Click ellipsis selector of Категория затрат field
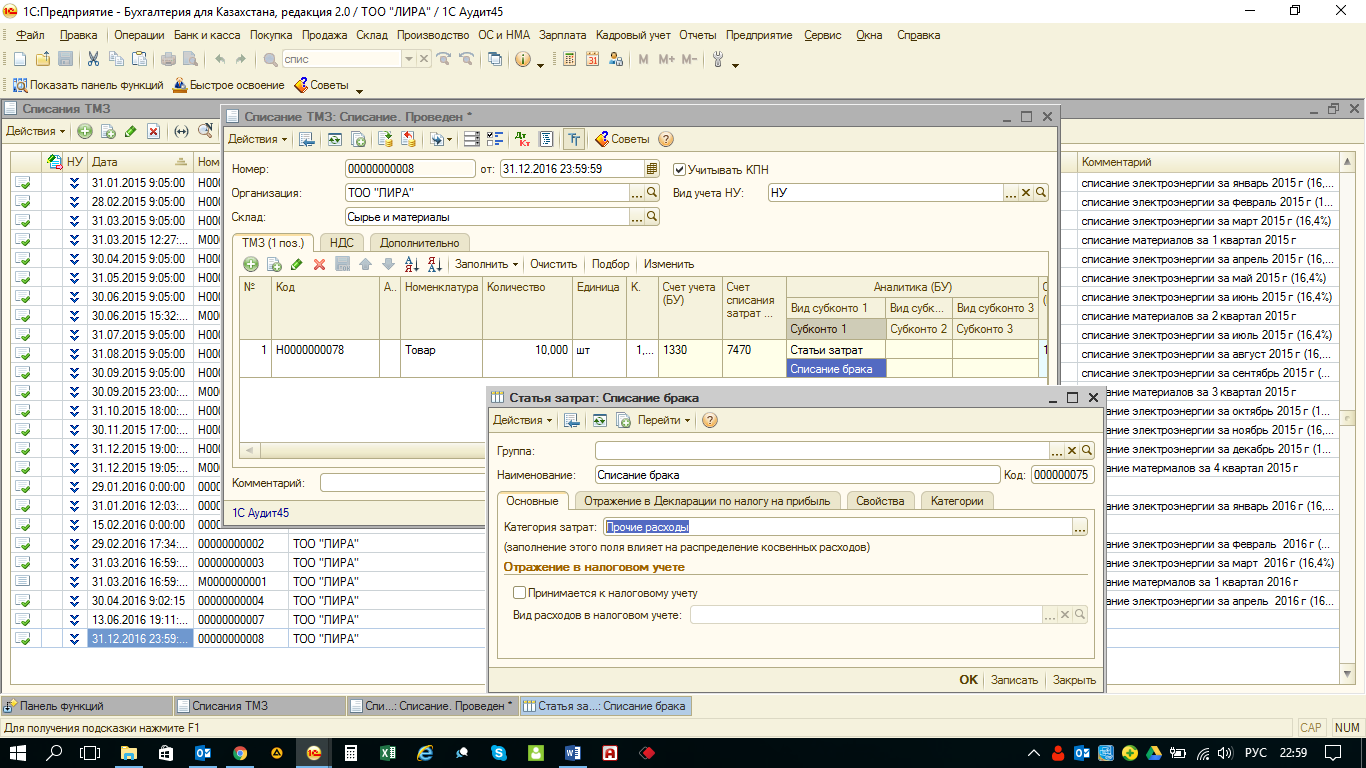The width and height of the screenshot is (1366, 768). (1079, 527)
